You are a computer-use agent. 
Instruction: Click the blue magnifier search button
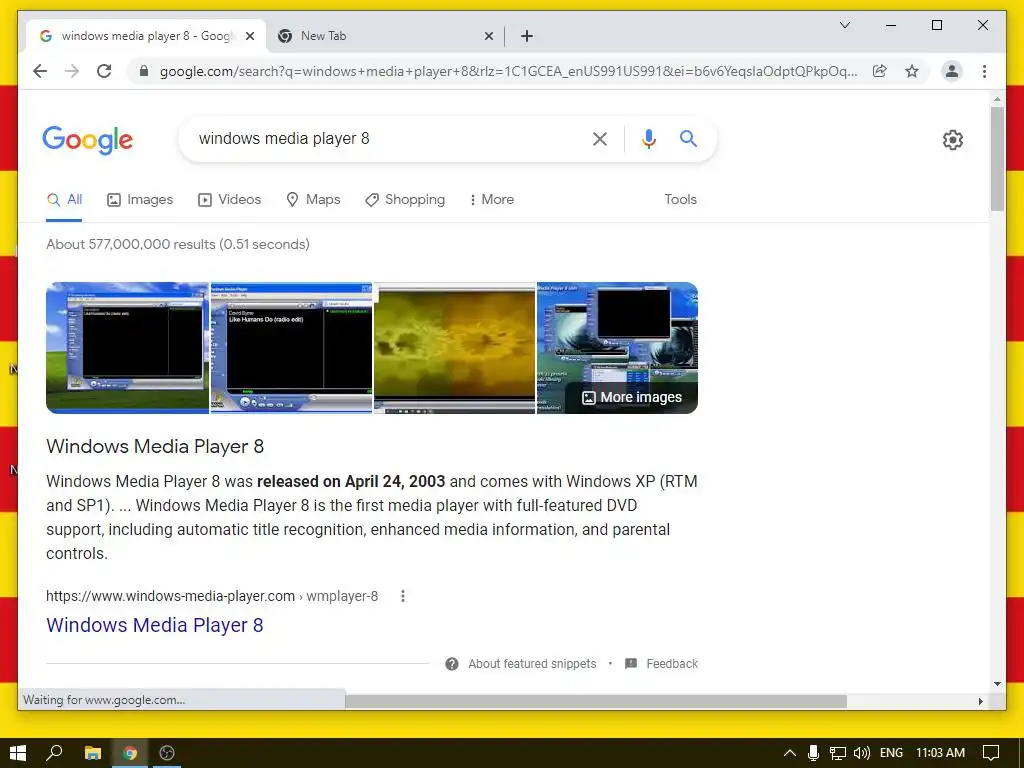click(688, 138)
